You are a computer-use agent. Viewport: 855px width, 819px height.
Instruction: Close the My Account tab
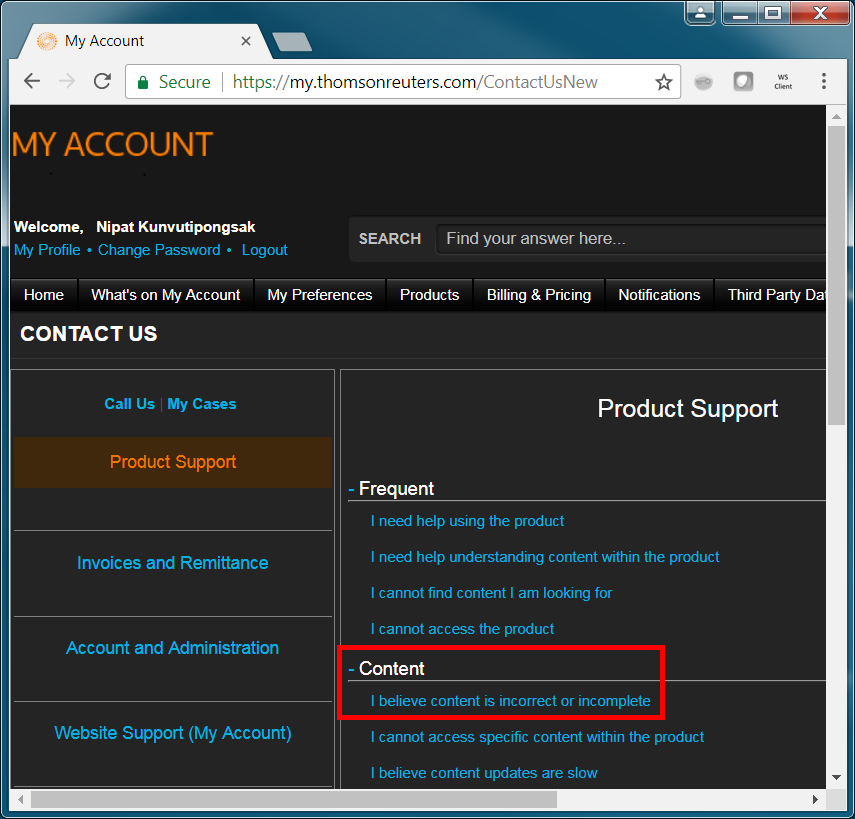(246, 41)
